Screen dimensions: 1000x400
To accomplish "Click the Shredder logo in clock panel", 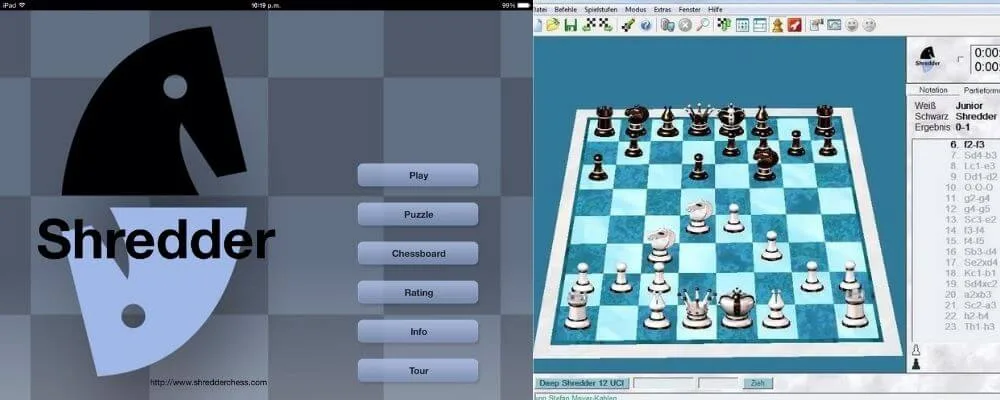I will (x=927, y=57).
